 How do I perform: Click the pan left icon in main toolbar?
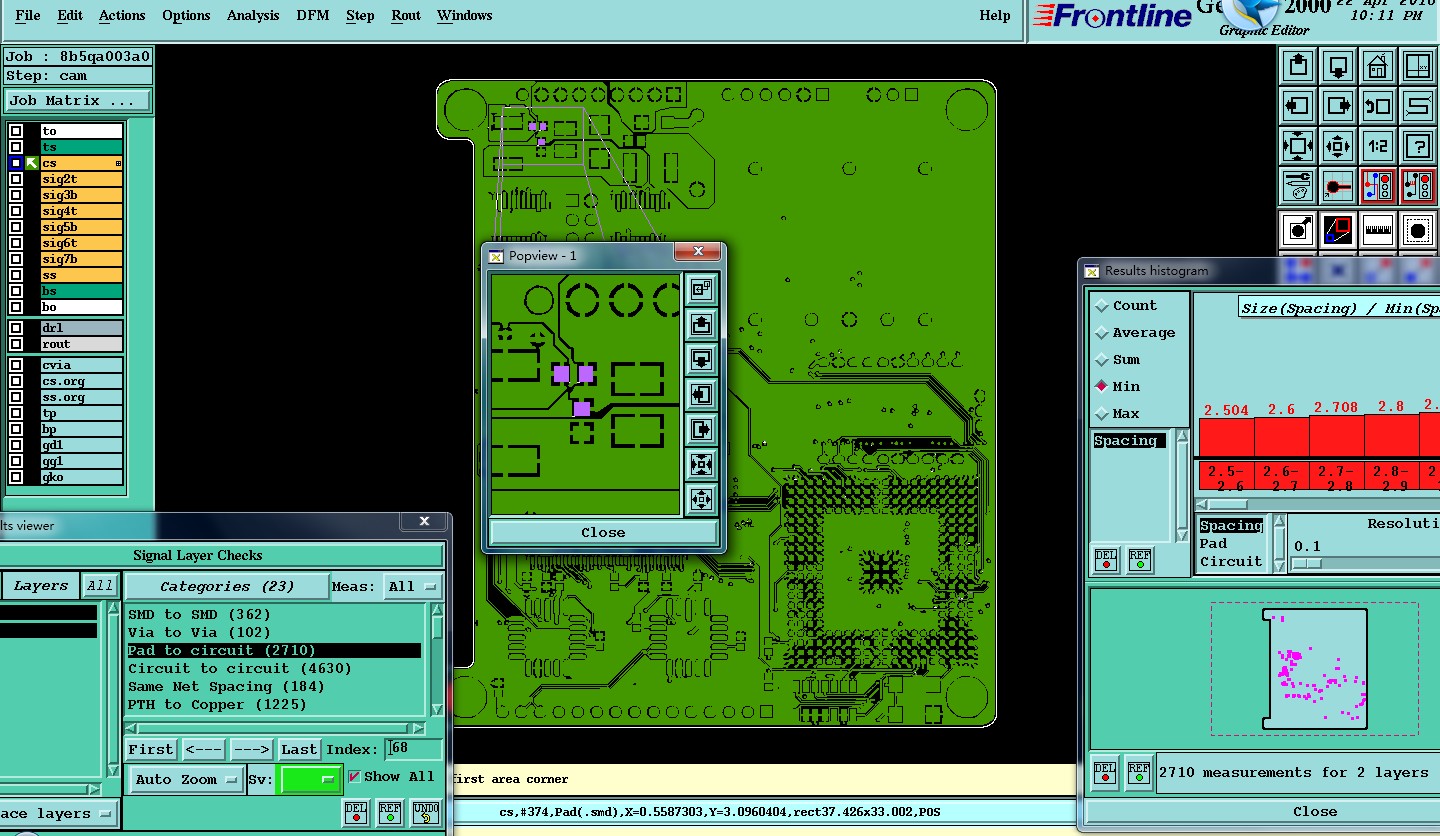(x=1298, y=105)
